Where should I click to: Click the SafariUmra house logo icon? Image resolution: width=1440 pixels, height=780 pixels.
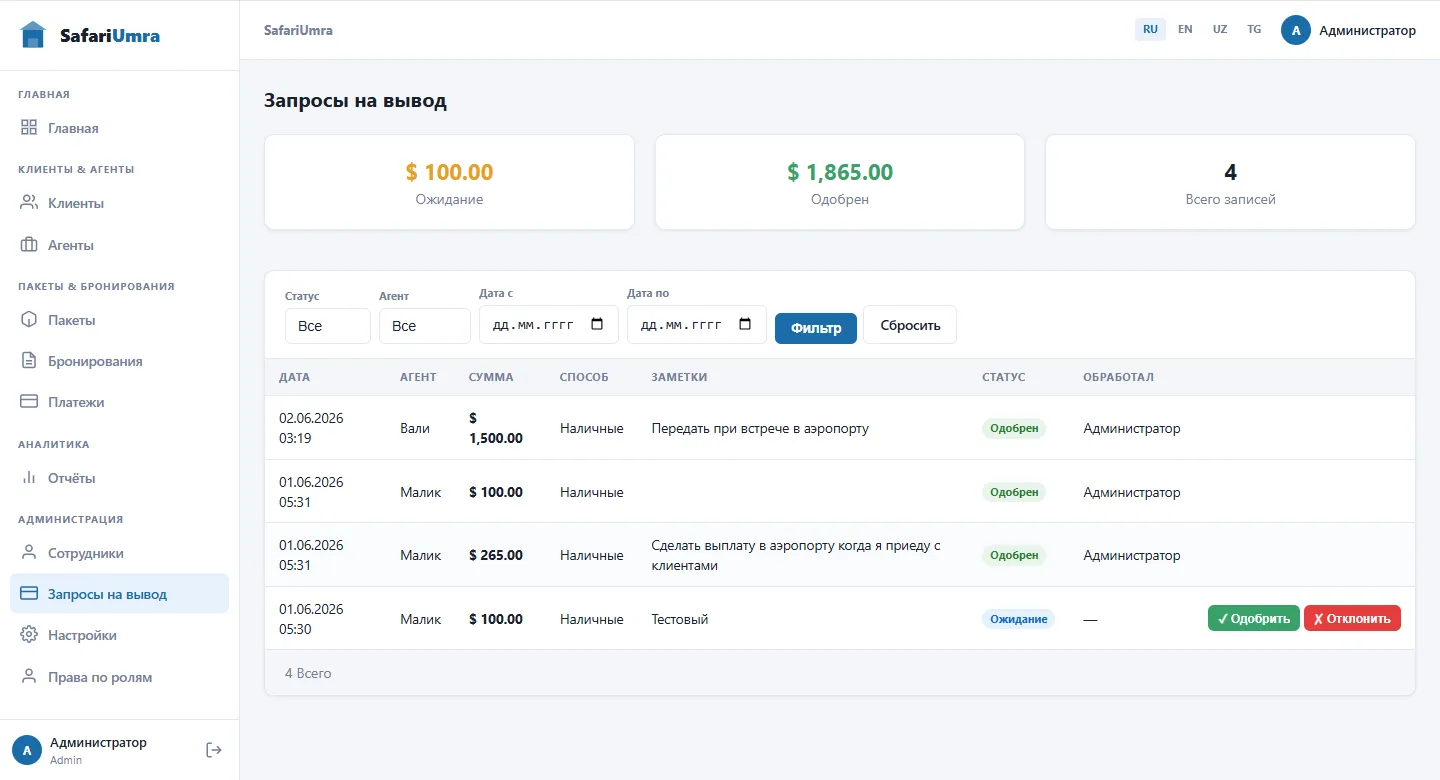tap(33, 35)
